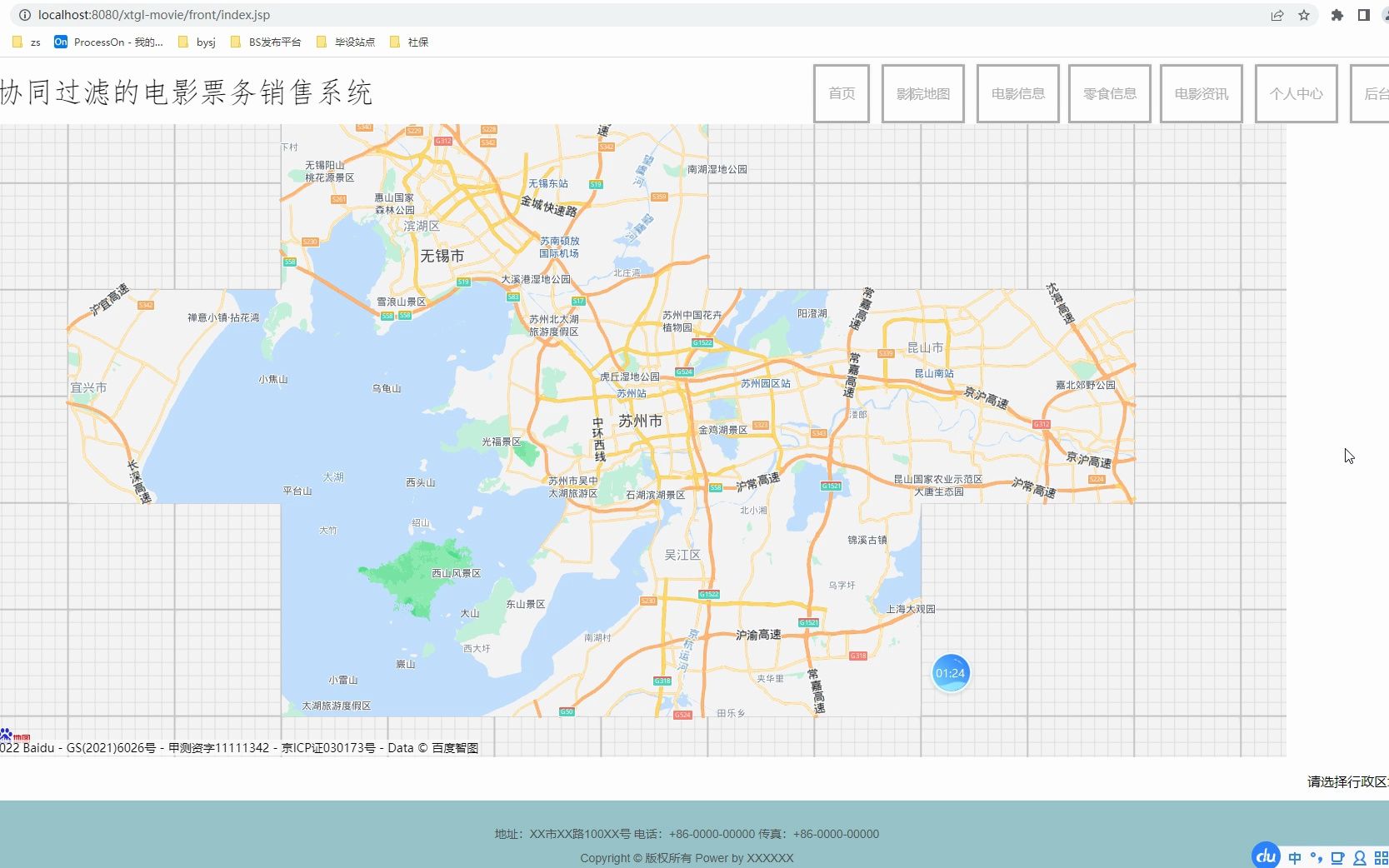Open the IME toolbox grid icon
Image resolution: width=1389 pixels, height=868 pixels.
(x=1381, y=858)
